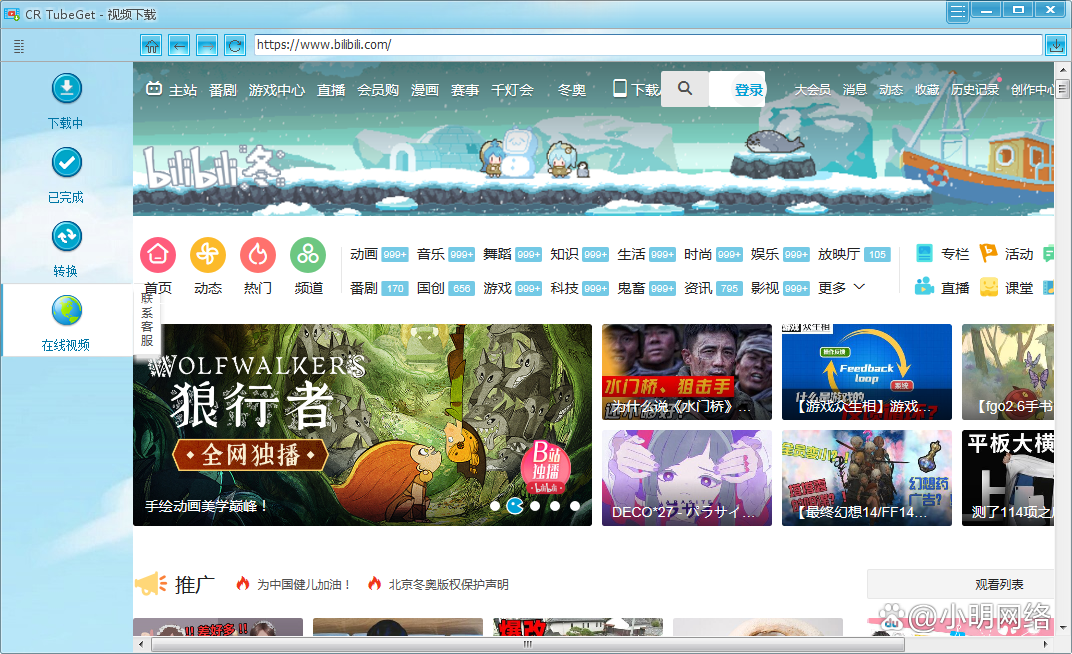
Task: Open 消息 messages link
Action: [x=855, y=90]
